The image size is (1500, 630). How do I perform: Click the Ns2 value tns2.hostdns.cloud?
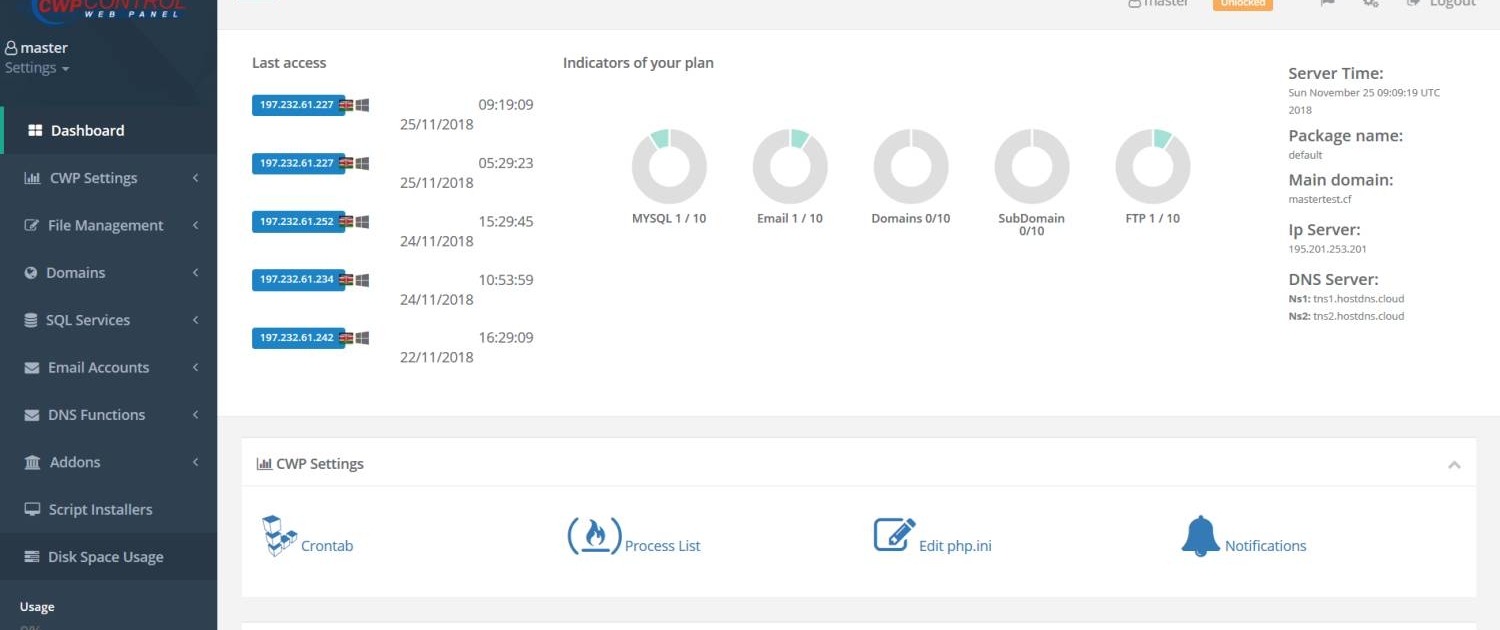pos(1358,316)
